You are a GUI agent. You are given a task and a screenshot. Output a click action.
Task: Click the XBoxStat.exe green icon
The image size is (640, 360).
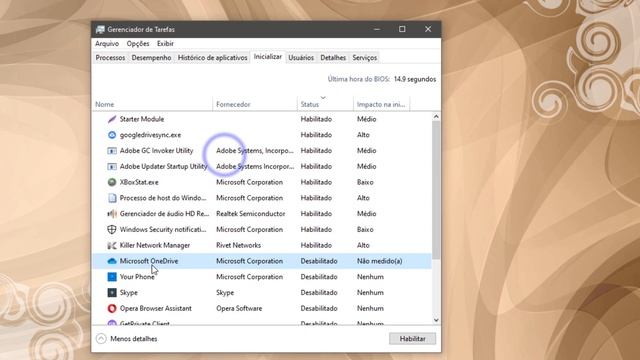click(x=112, y=182)
